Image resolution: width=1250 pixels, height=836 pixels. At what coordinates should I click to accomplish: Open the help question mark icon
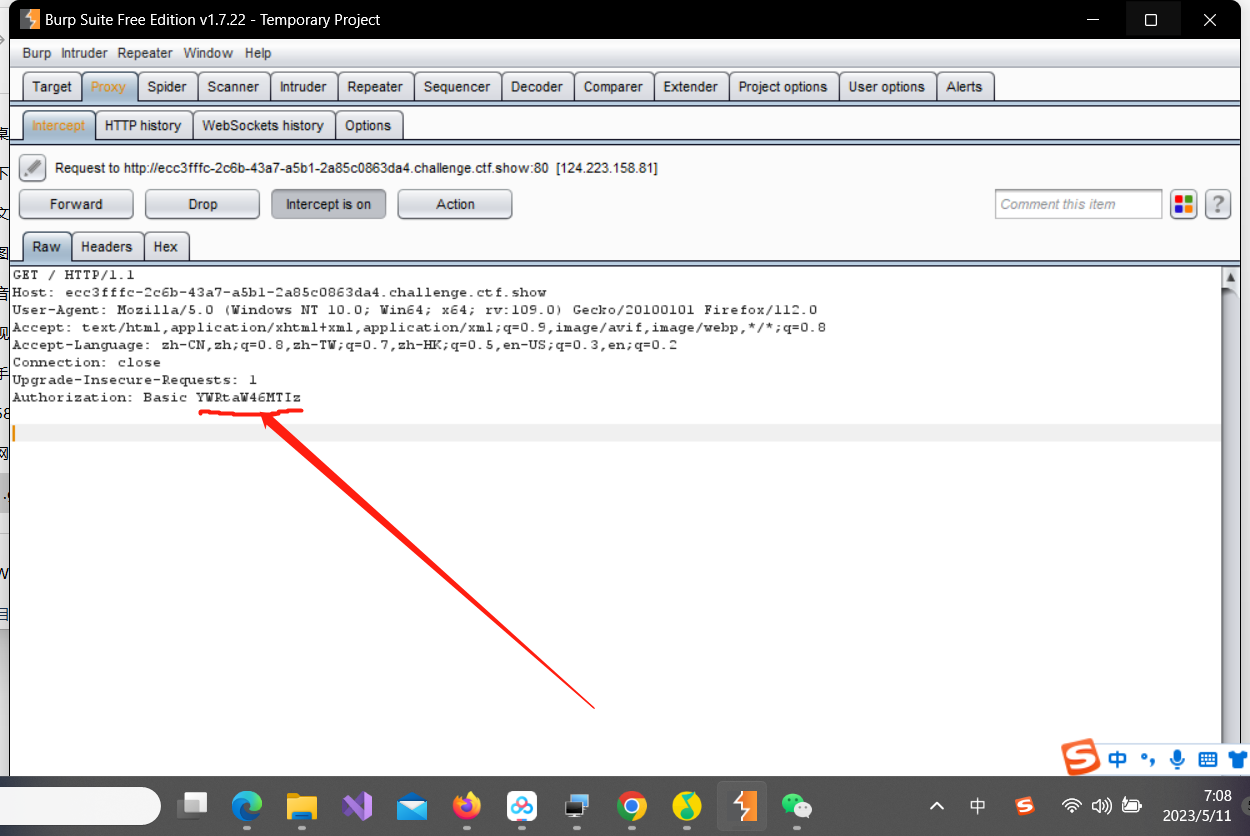(1217, 204)
